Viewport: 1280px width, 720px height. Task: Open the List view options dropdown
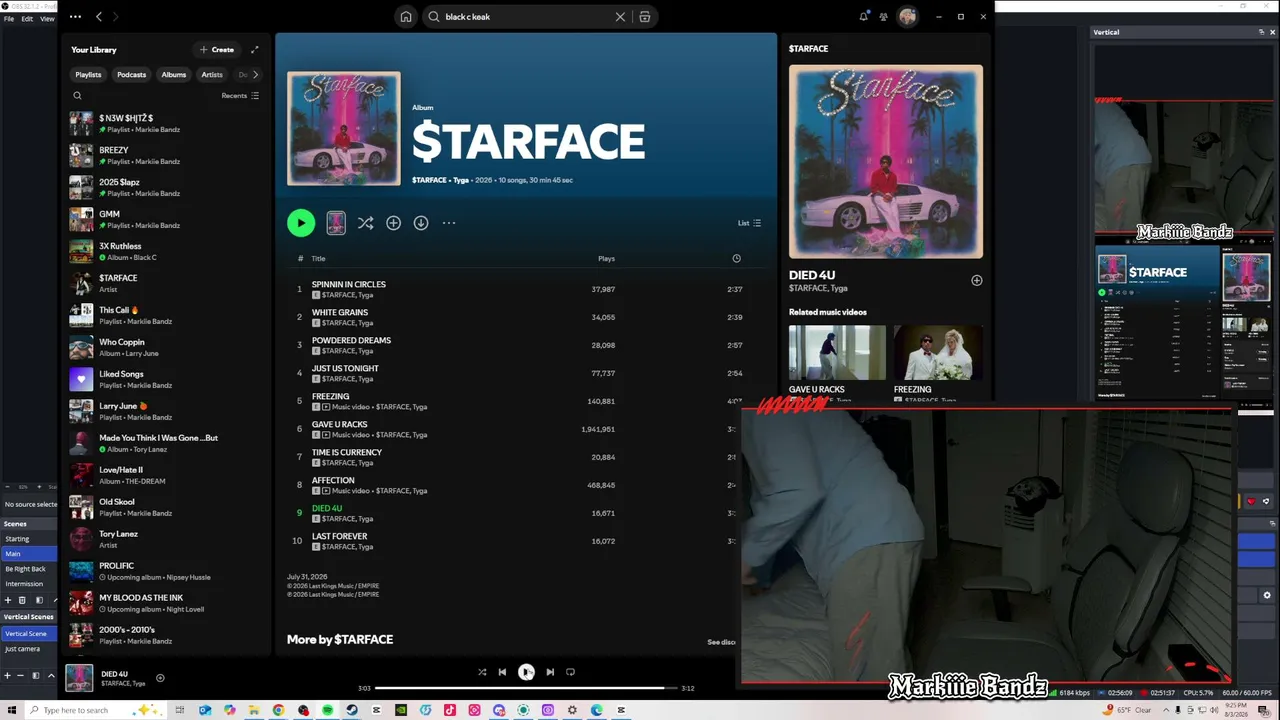tap(750, 223)
